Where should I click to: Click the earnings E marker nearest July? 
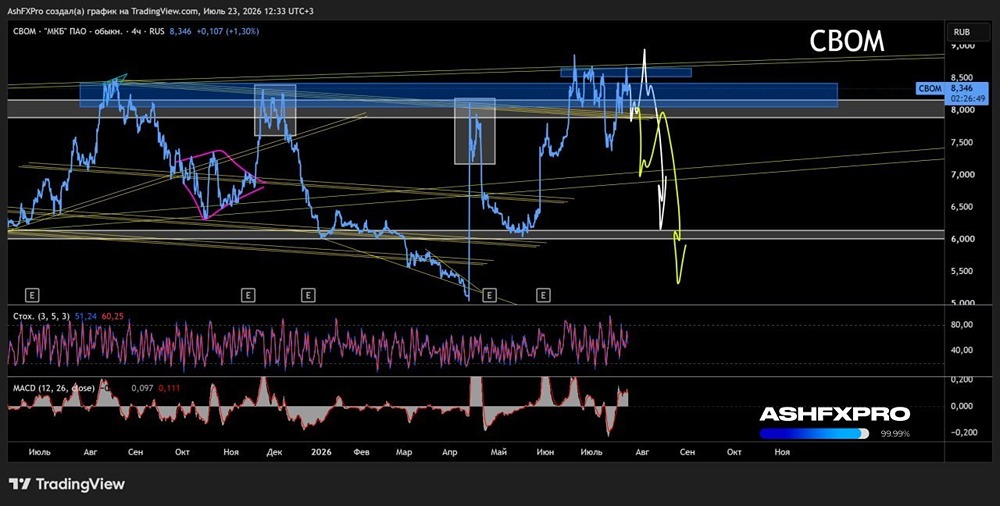(32, 295)
